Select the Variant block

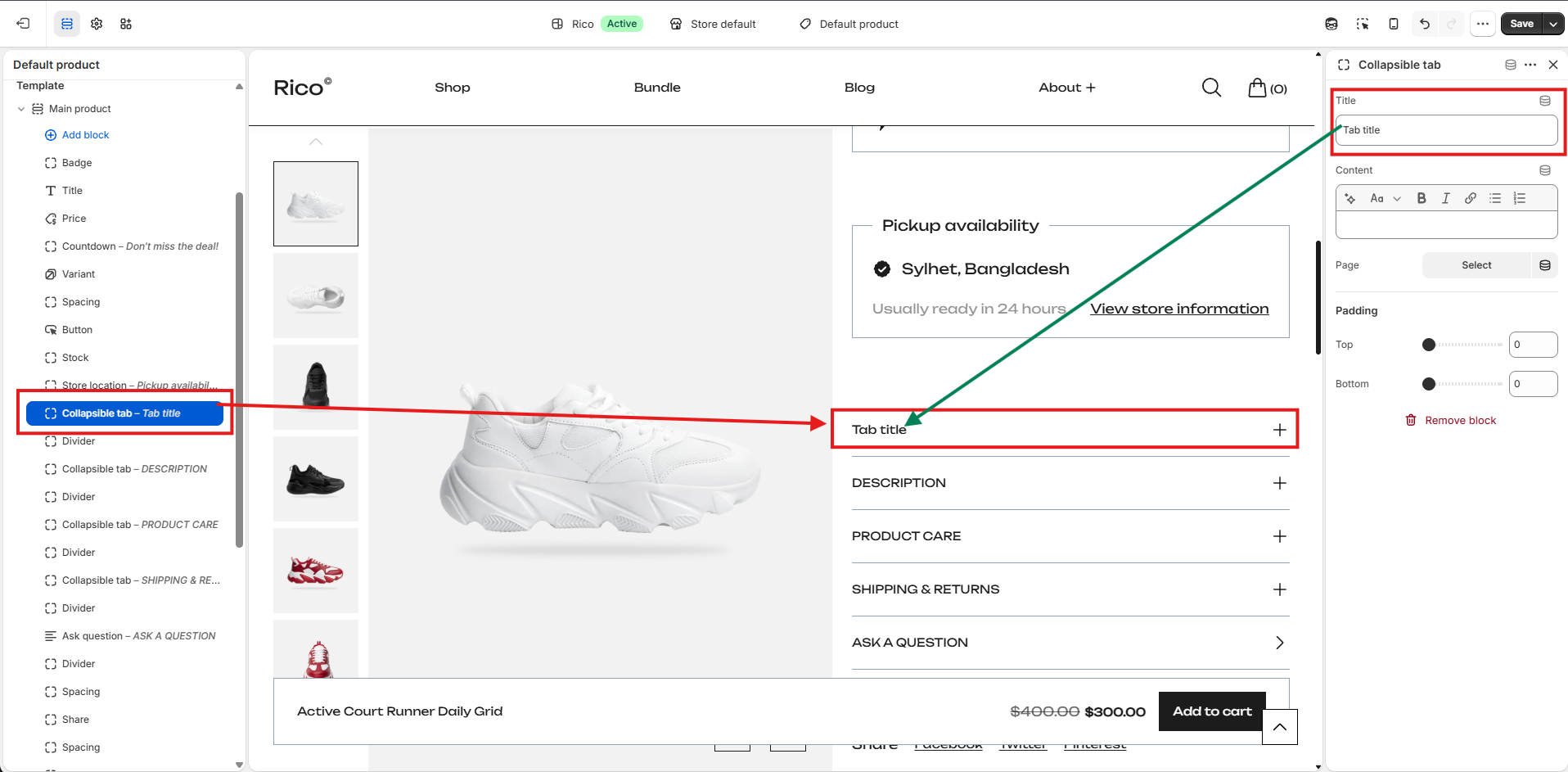pos(79,274)
